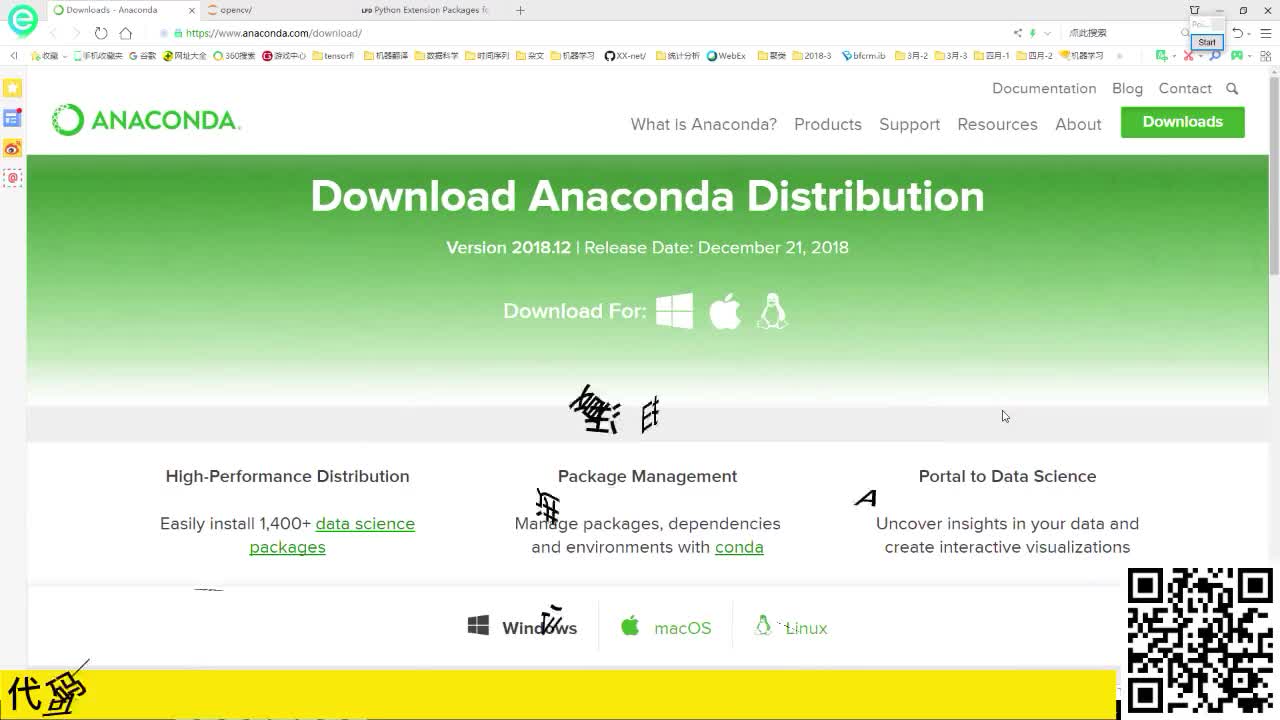The width and height of the screenshot is (1280, 720).
Task: Open the dropdown arrow beside lightning icon
Action: (1047, 33)
